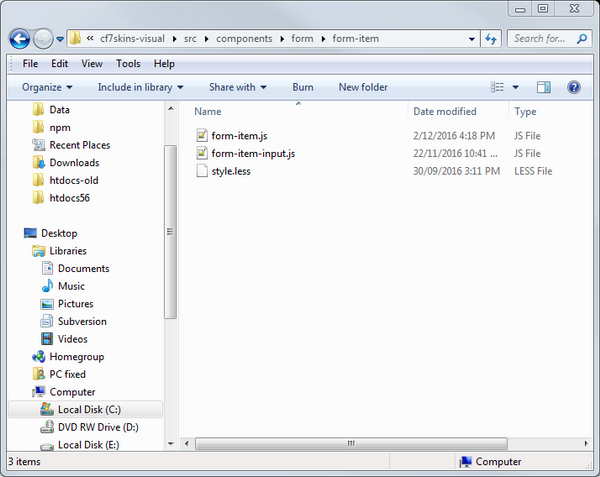Image resolution: width=600 pixels, height=477 pixels.
Task: Click the New folder button
Action: click(x=363, y=87)
